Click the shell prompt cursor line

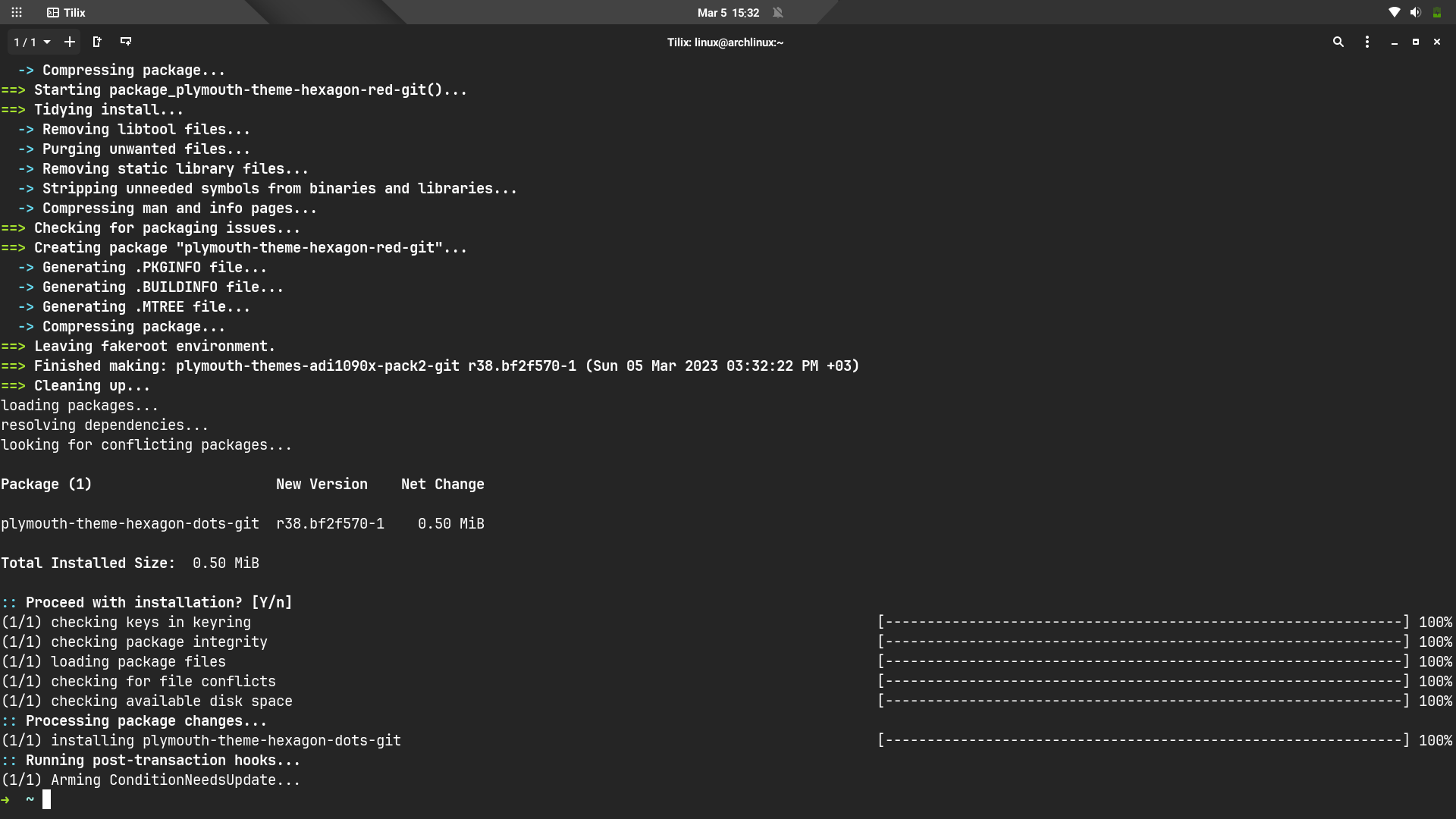pos(45,799)
